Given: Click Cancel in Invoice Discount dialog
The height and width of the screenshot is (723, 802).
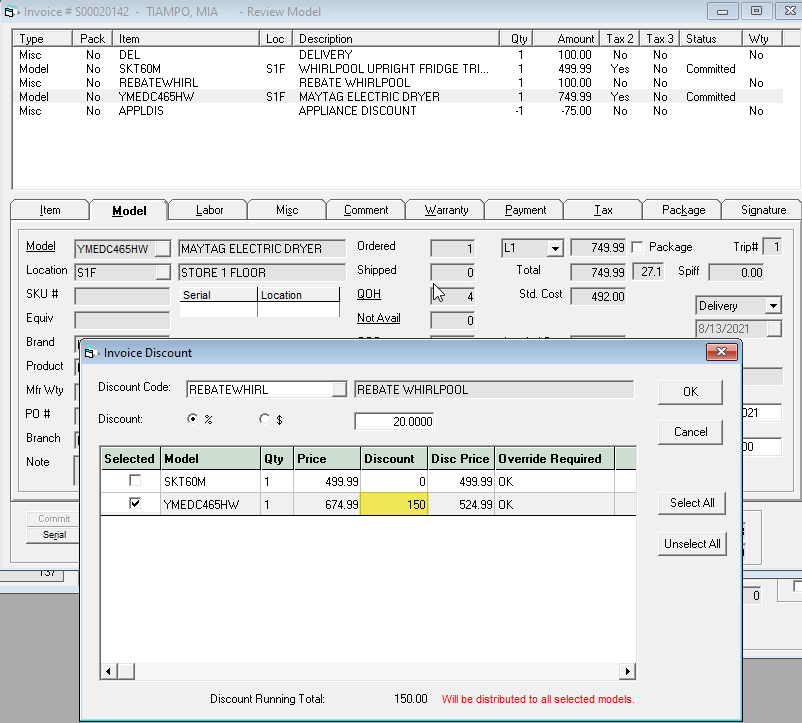Looking at the screenshot, I should (x=690, y=432).
